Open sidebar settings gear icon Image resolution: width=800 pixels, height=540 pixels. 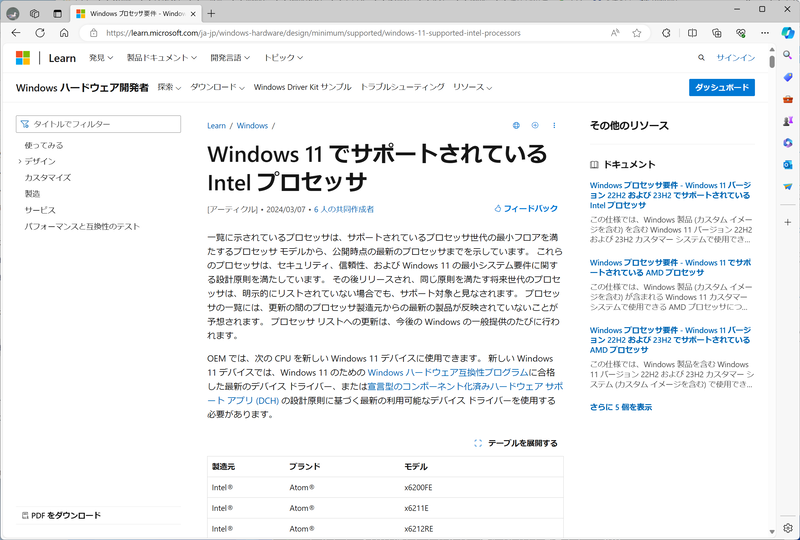pos(788,528)
